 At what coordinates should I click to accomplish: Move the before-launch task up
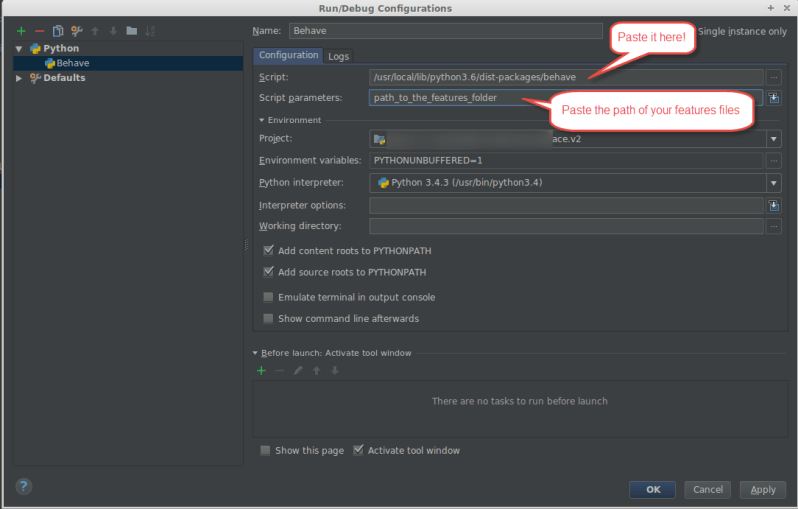[317, 371]
